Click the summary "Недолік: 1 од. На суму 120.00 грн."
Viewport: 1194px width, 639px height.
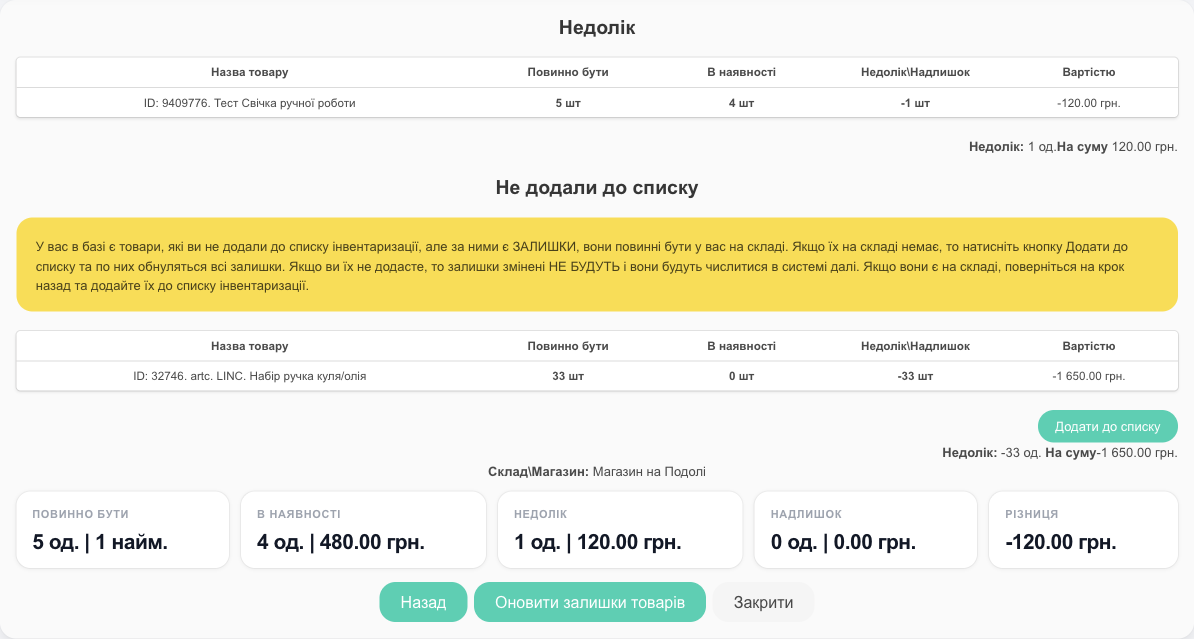click(x=1073, y=147)
